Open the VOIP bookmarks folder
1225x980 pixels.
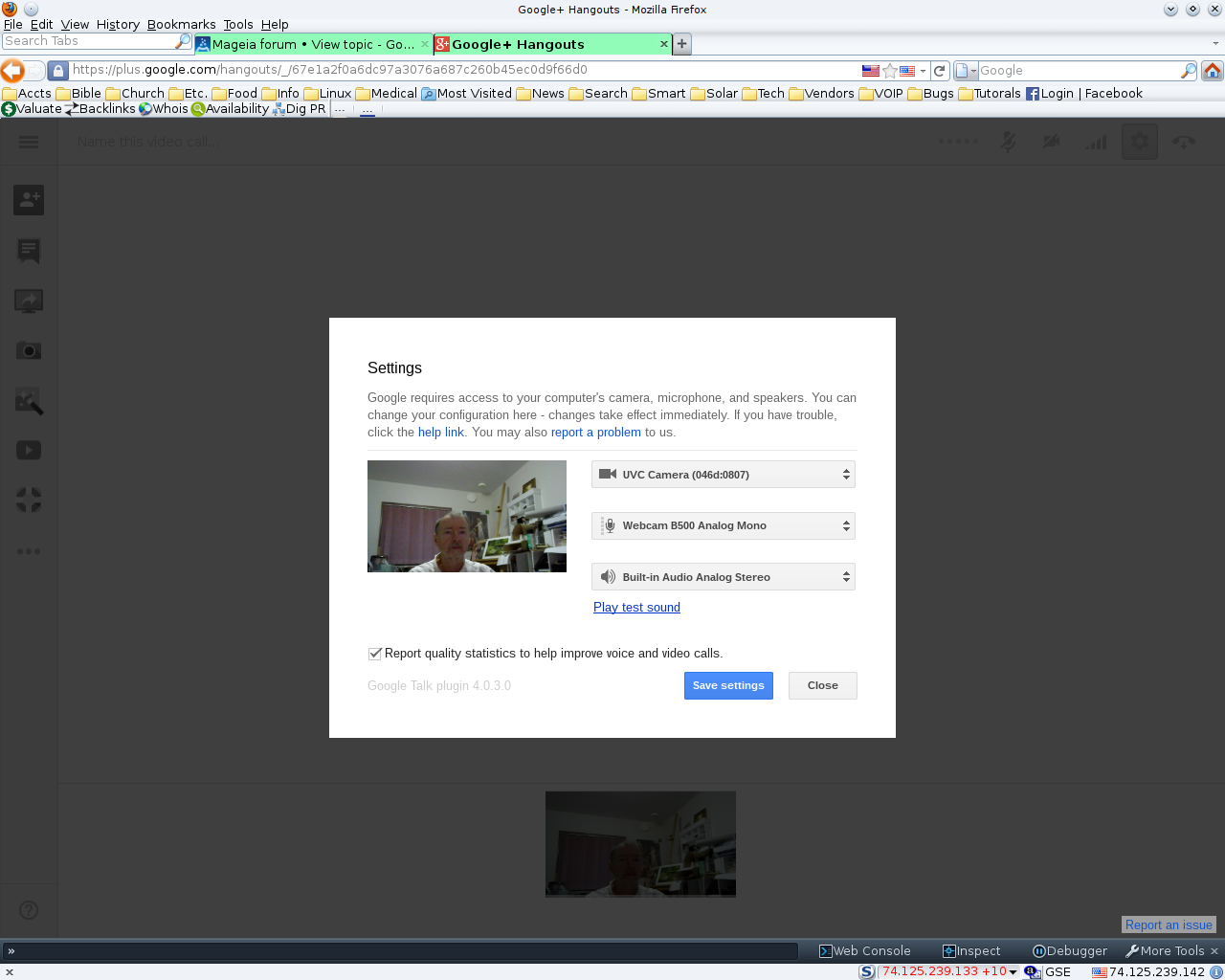click(881, 94)
